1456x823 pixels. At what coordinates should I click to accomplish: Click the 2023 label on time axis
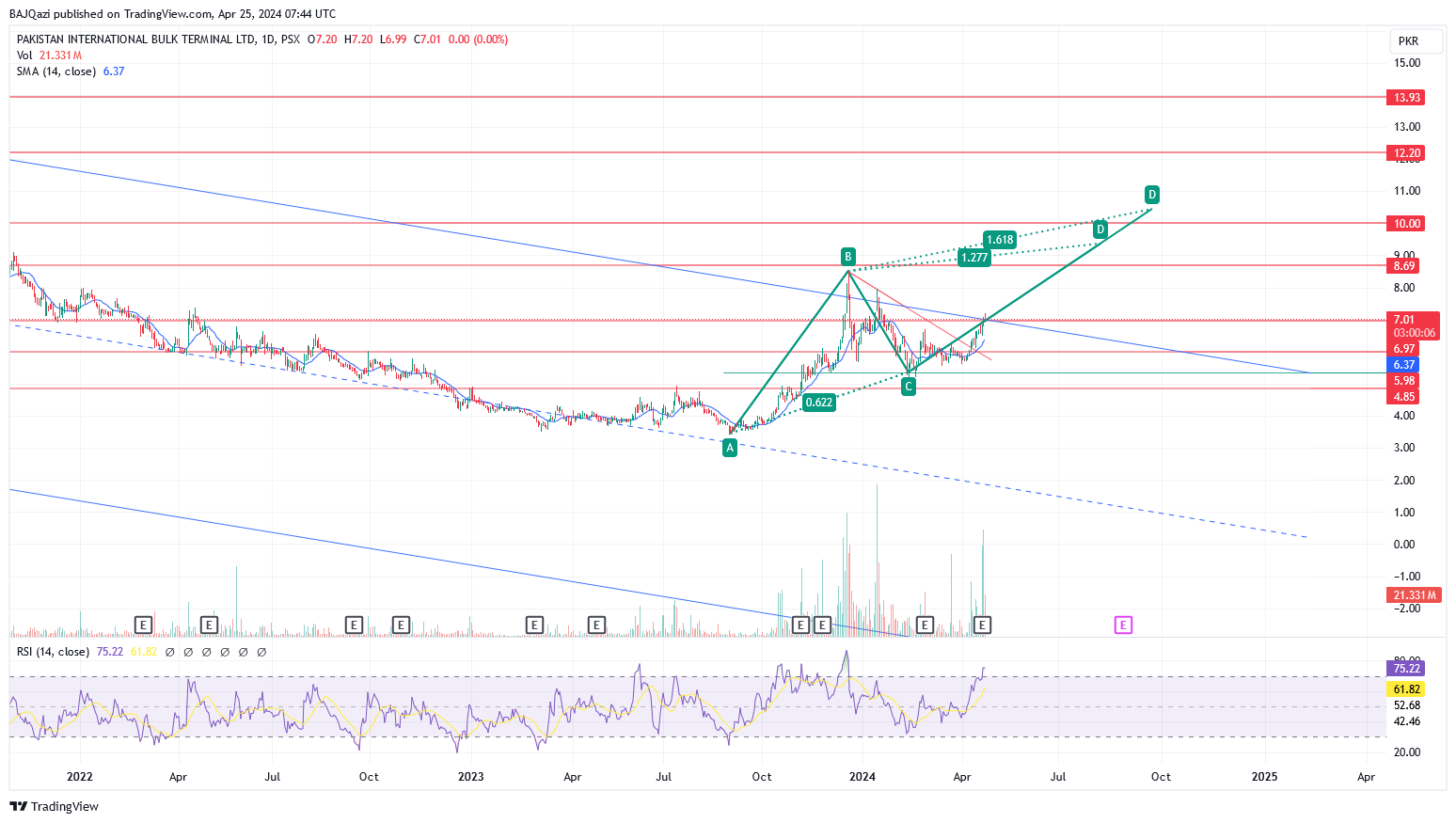coord(470,777)
